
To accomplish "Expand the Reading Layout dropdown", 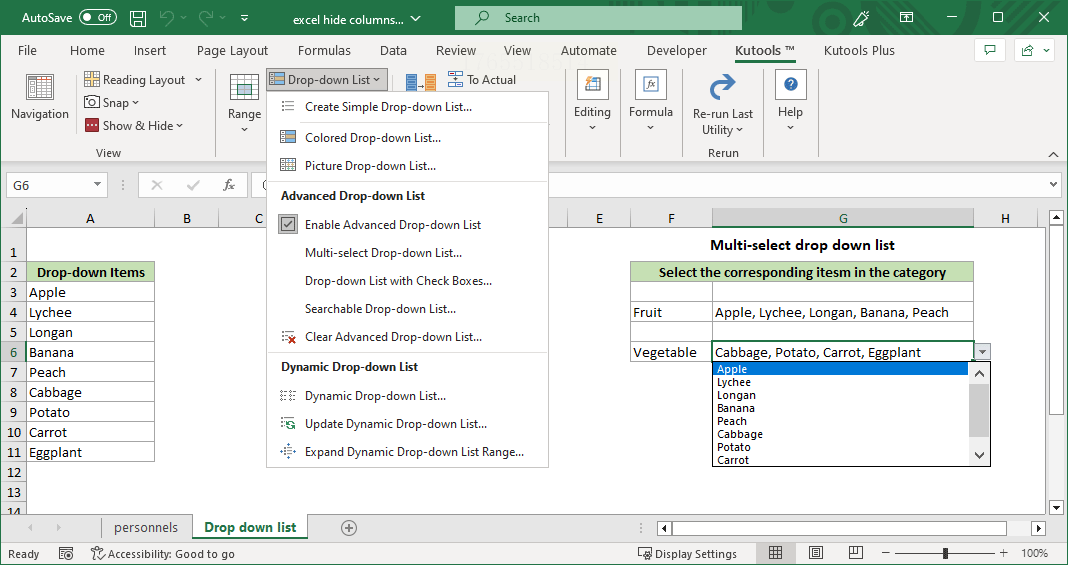I will tap(198, 80).
